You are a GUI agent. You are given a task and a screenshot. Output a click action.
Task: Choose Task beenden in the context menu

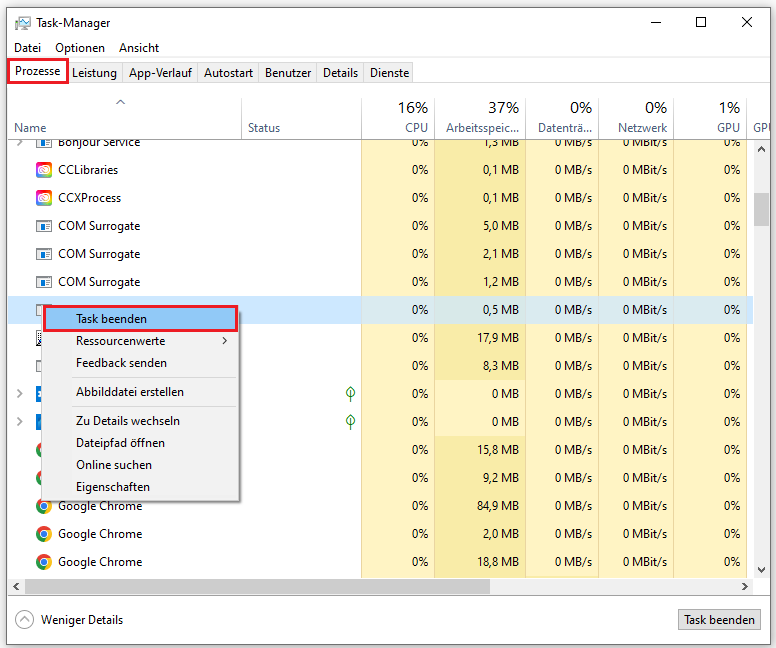[x=141, y=319]
